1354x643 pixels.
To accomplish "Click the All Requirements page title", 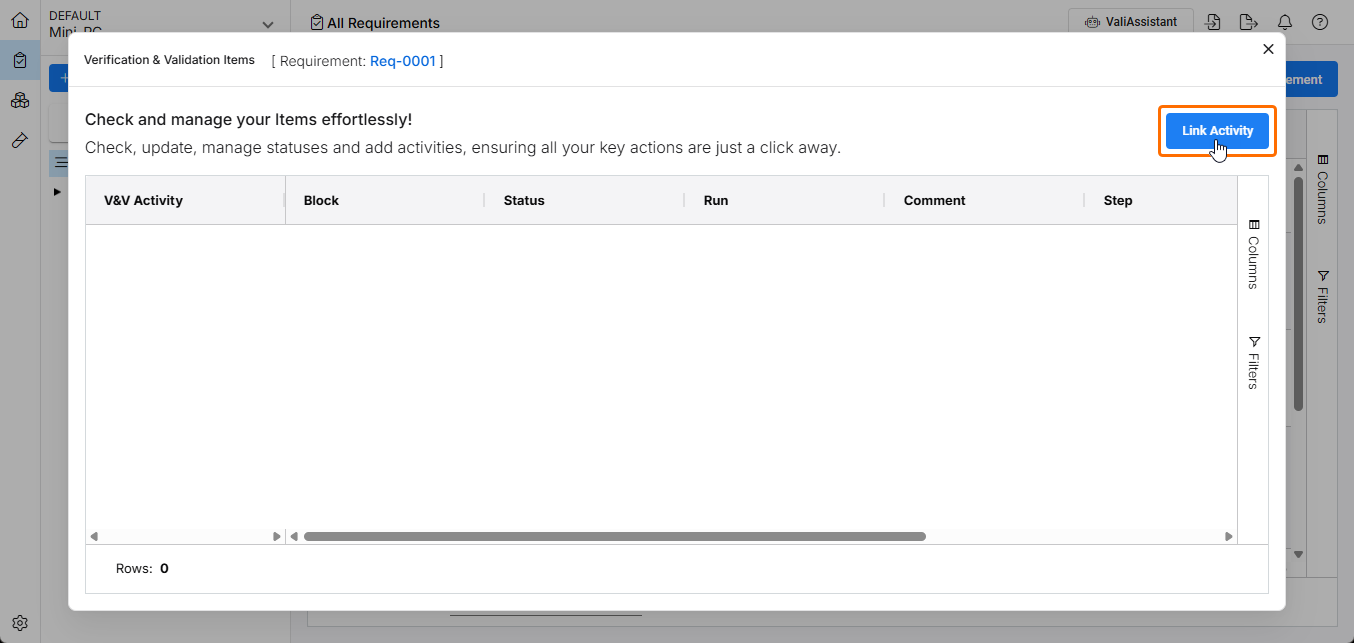I will click(383, 23).
